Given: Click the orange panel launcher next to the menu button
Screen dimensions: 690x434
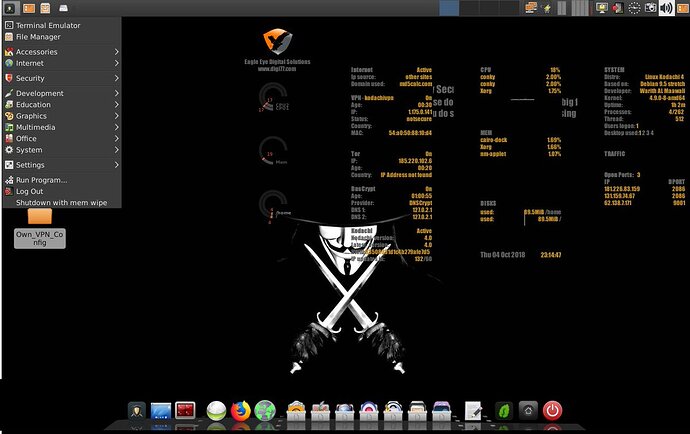Looking at the screenshot, I should [x=29, y=8].
